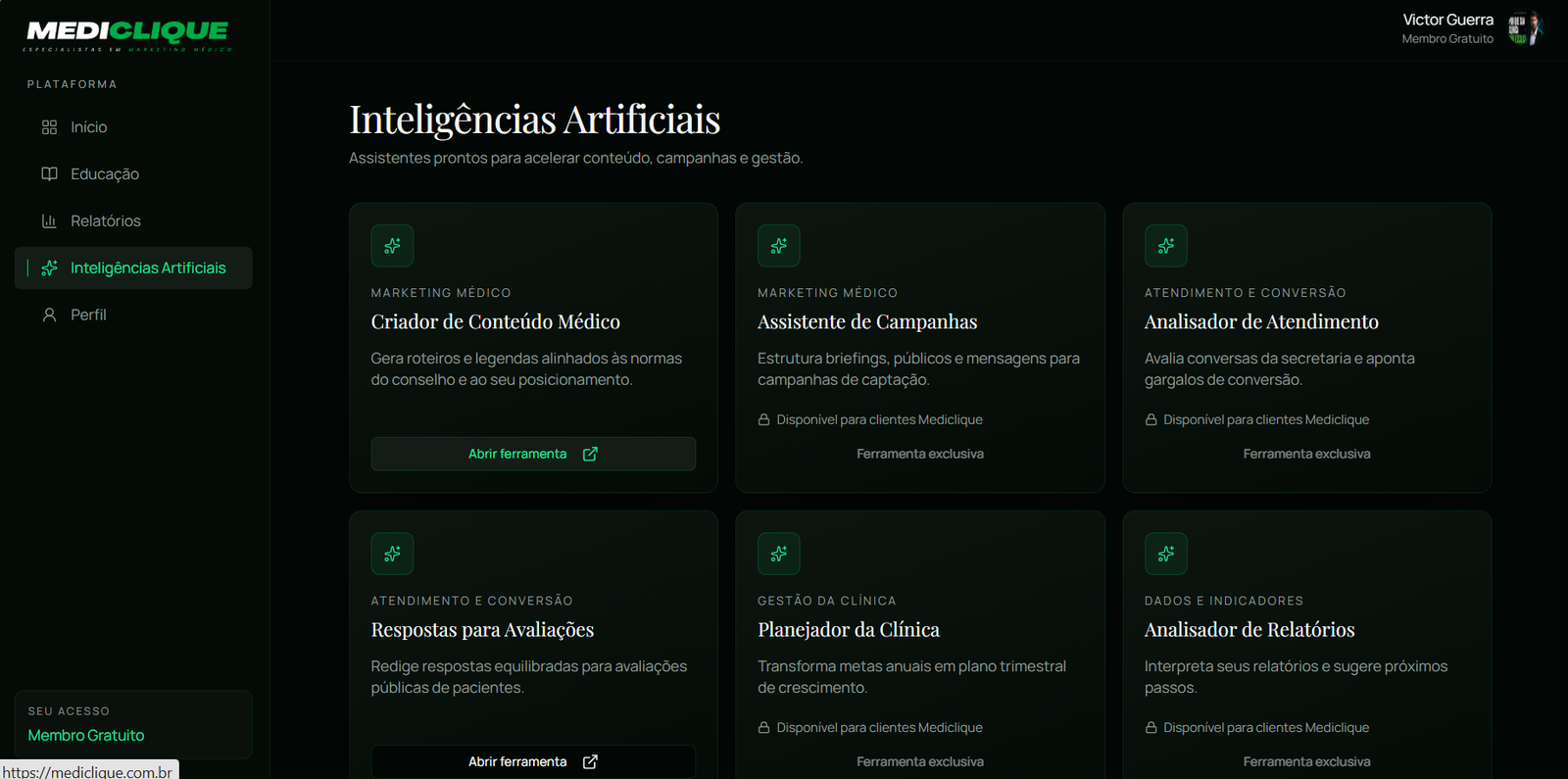The width and height of the screenshot is (1568, 779).
Task: Click the Relatórios bar chart icon
Action: click(x=49, y=221)
